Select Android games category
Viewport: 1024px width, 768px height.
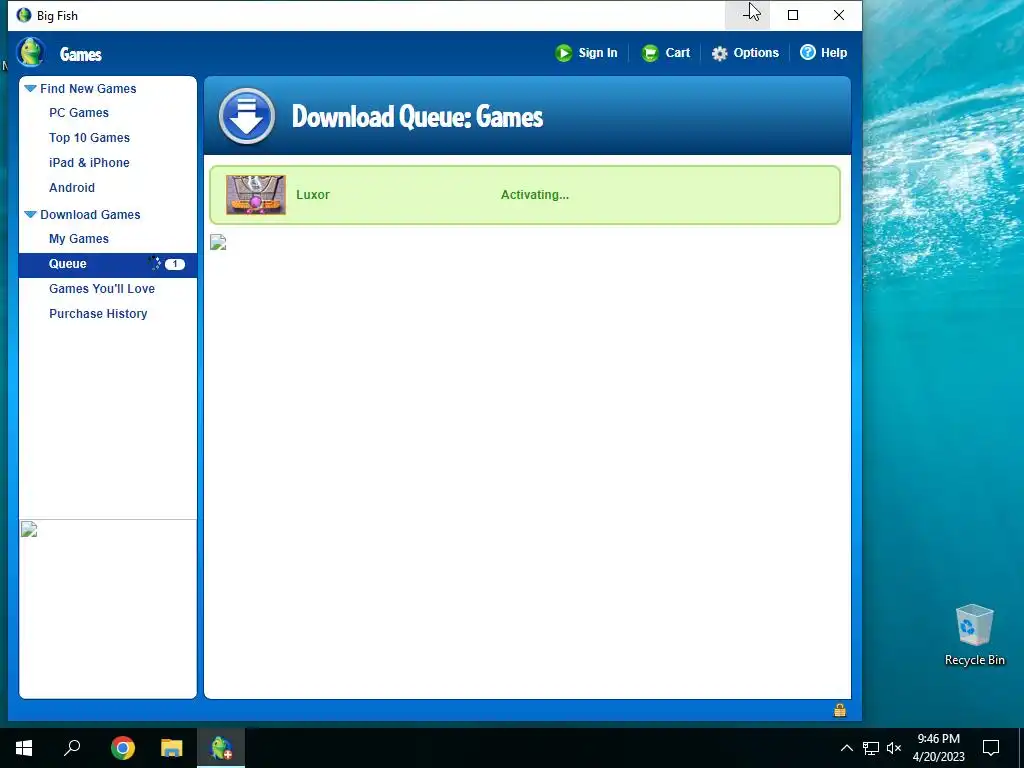coord(72,187)
